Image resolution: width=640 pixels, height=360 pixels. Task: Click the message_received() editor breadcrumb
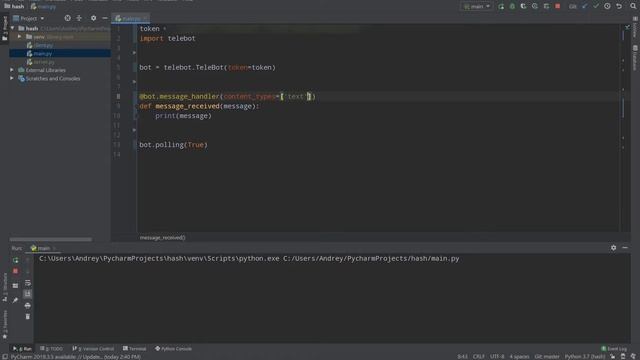162,238
